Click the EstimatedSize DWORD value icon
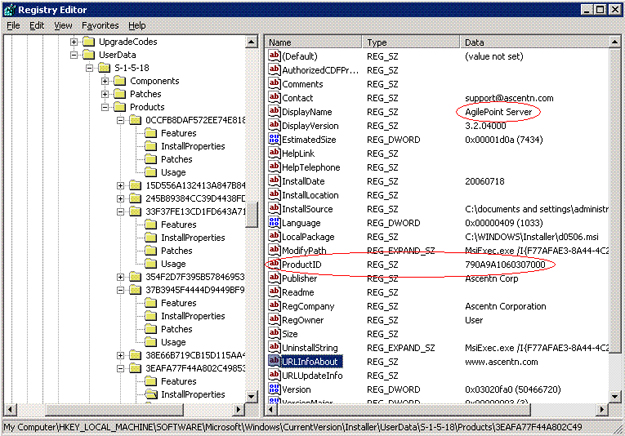Viewport: 625px width, 436px height. 275,140
